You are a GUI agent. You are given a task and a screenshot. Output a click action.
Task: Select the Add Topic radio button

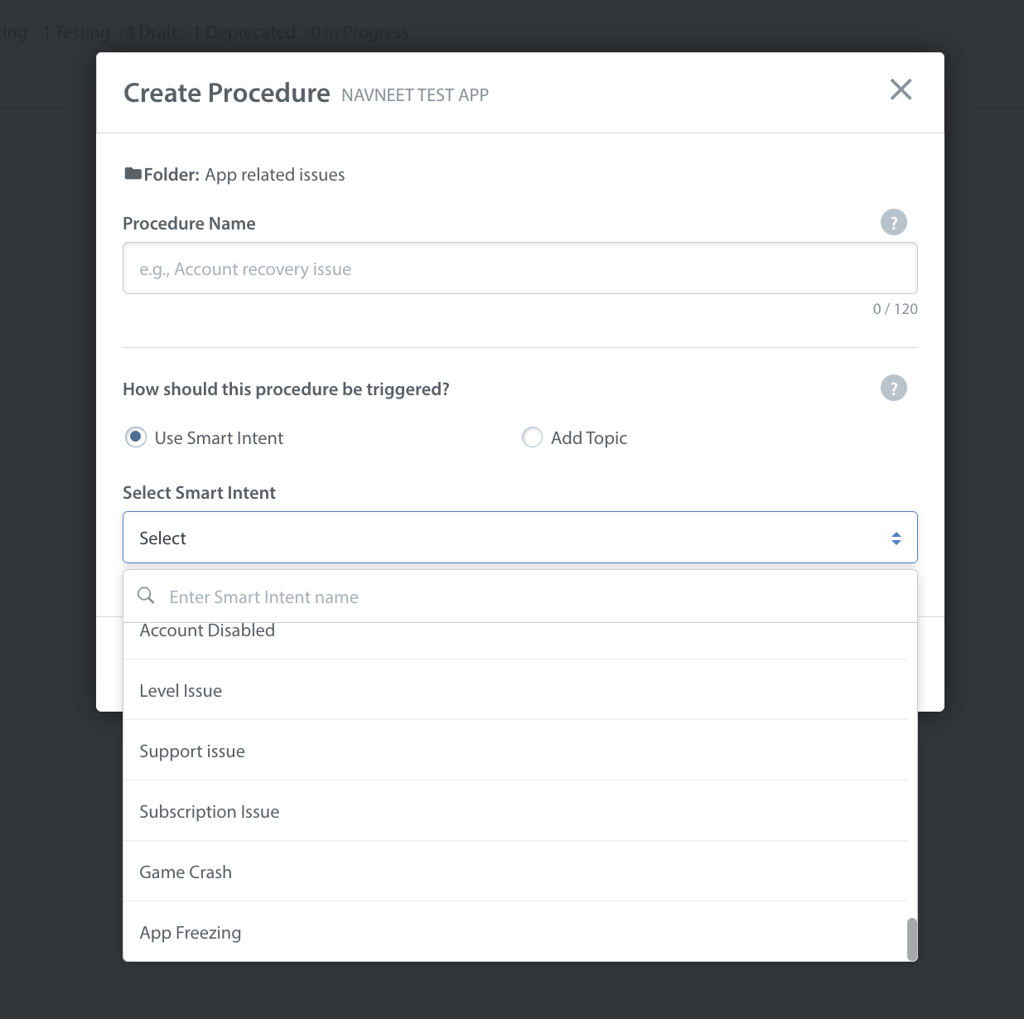[x=532, y=438]
